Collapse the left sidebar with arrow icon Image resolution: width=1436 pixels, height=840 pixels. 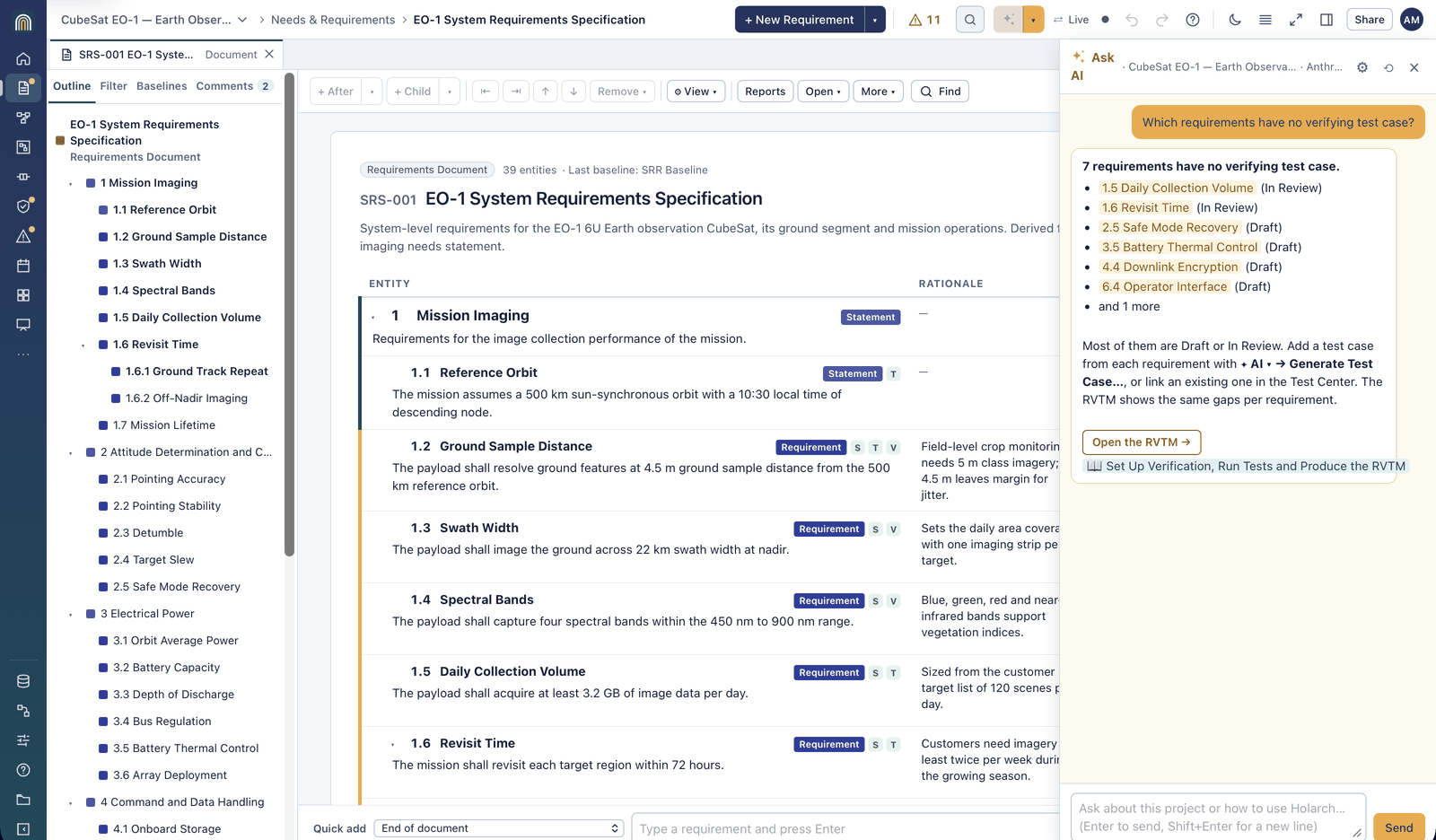click(x=23, y=829)
